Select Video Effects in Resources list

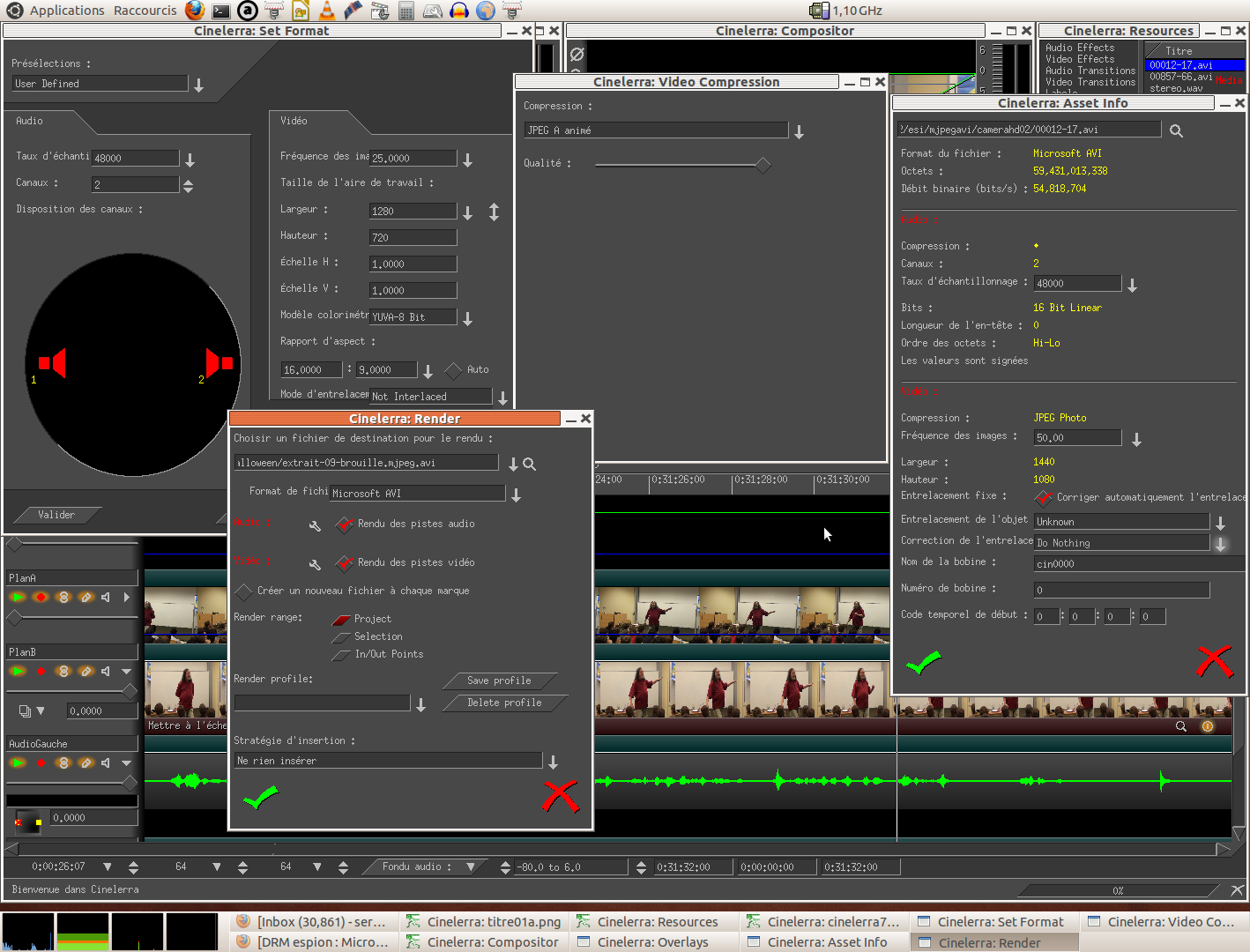pyautogui.click(x=1080, y=59)
